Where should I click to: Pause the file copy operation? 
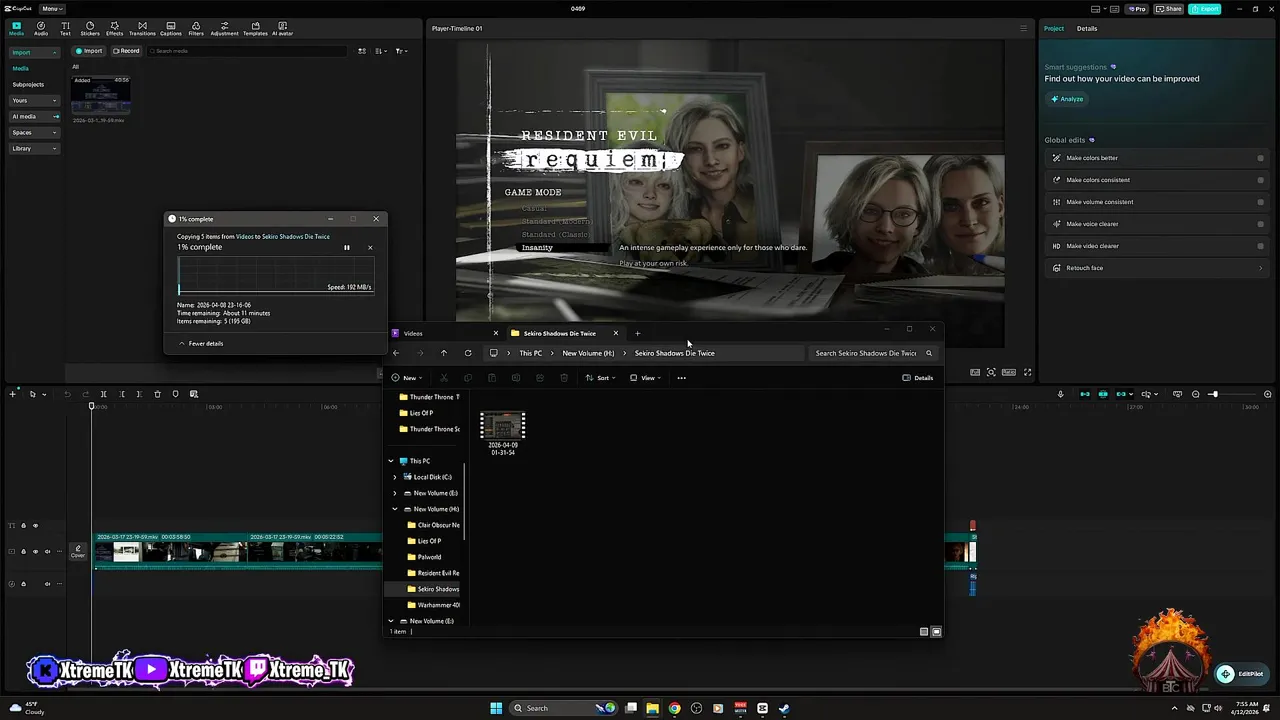click(347, 248)
